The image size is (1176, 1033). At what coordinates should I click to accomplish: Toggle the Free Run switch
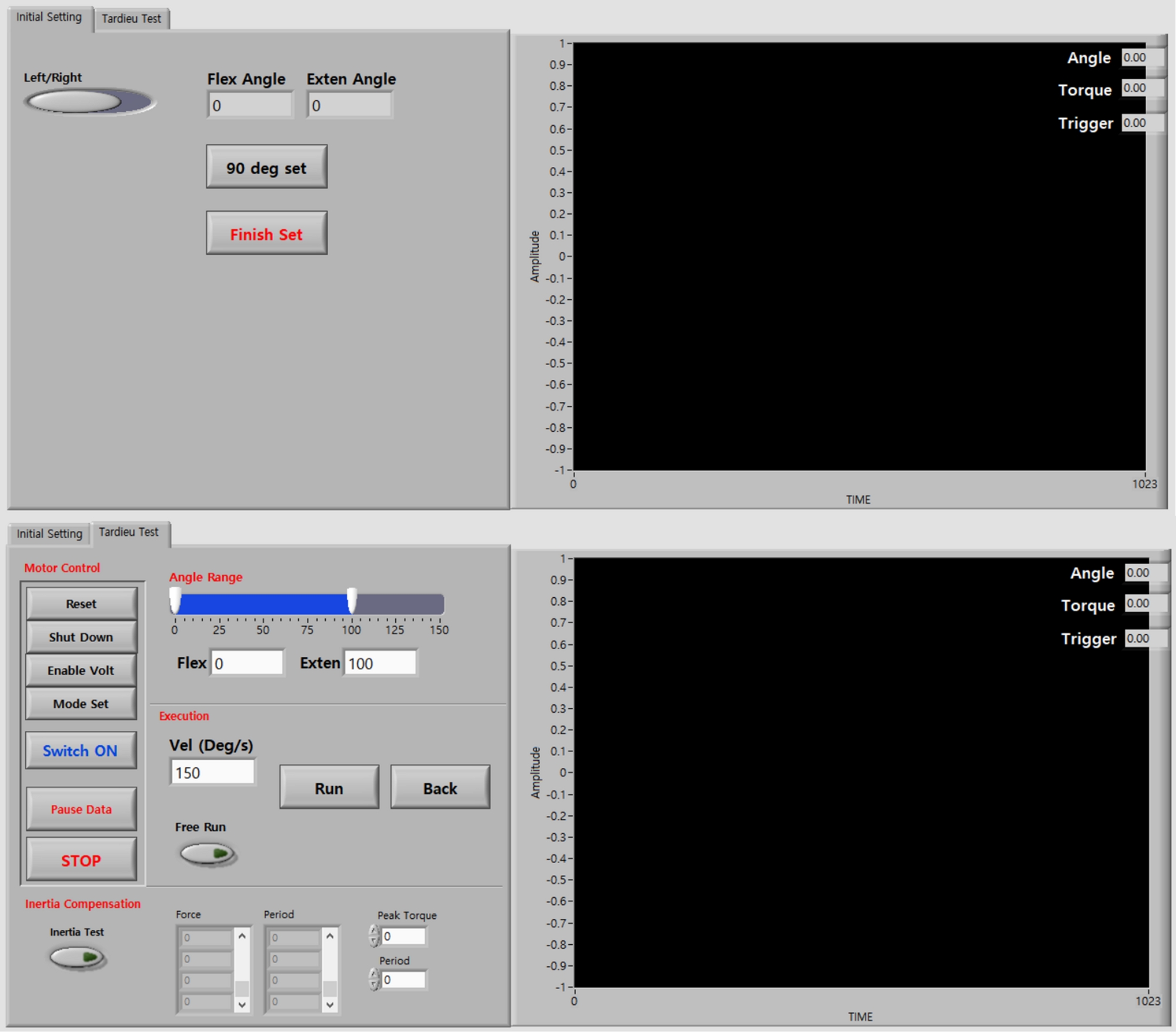pos(208,854)
